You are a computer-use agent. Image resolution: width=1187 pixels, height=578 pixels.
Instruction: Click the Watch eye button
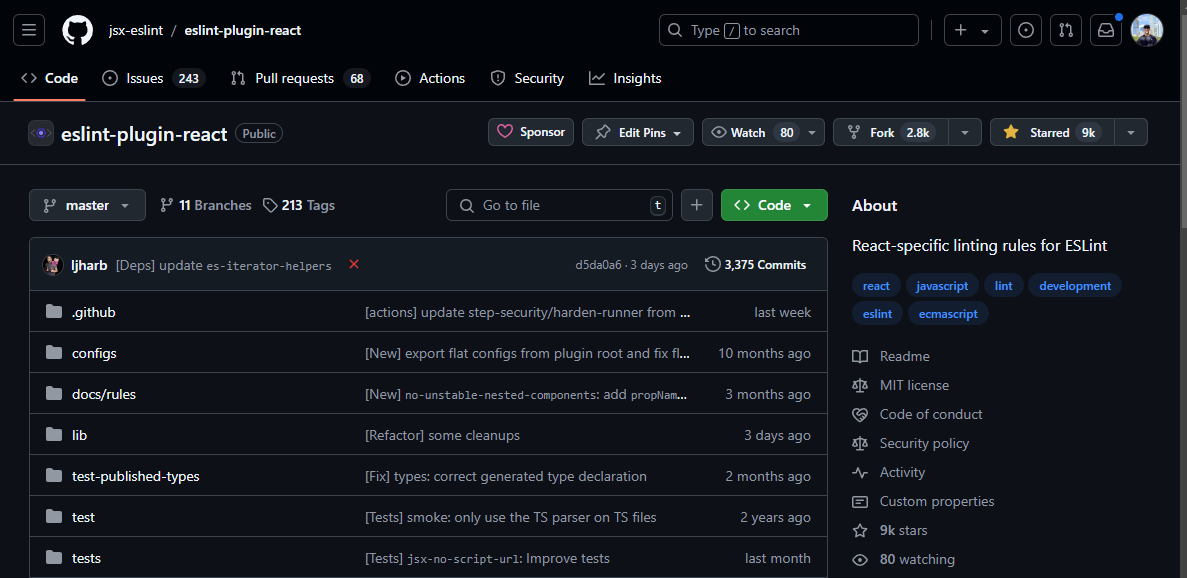pos(752,132)
